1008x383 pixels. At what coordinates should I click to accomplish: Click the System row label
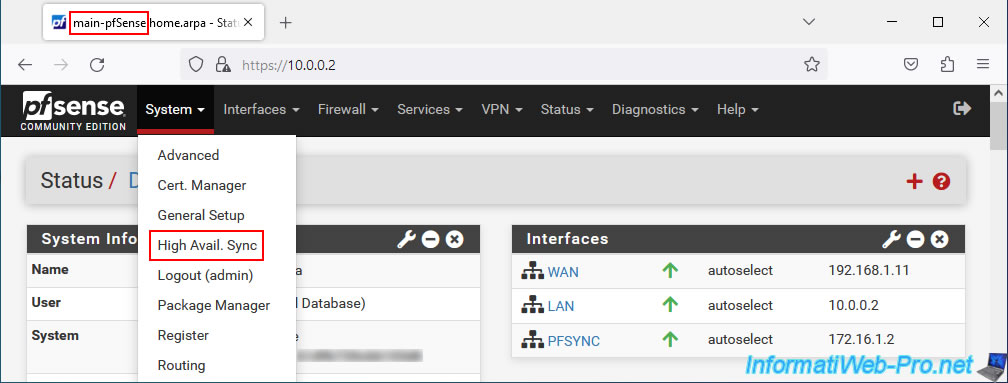tap(55, 335)
